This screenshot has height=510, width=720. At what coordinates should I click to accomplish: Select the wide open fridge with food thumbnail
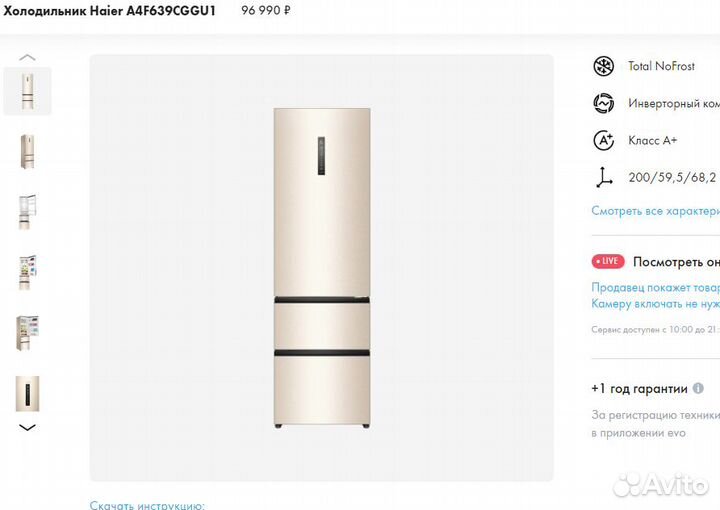(x=28, y=333)
